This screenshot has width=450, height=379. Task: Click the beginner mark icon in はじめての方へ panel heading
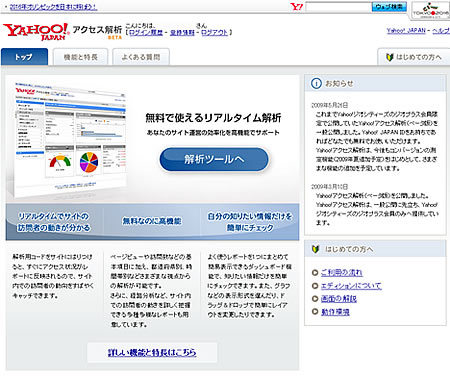click(x=315, y=249)
